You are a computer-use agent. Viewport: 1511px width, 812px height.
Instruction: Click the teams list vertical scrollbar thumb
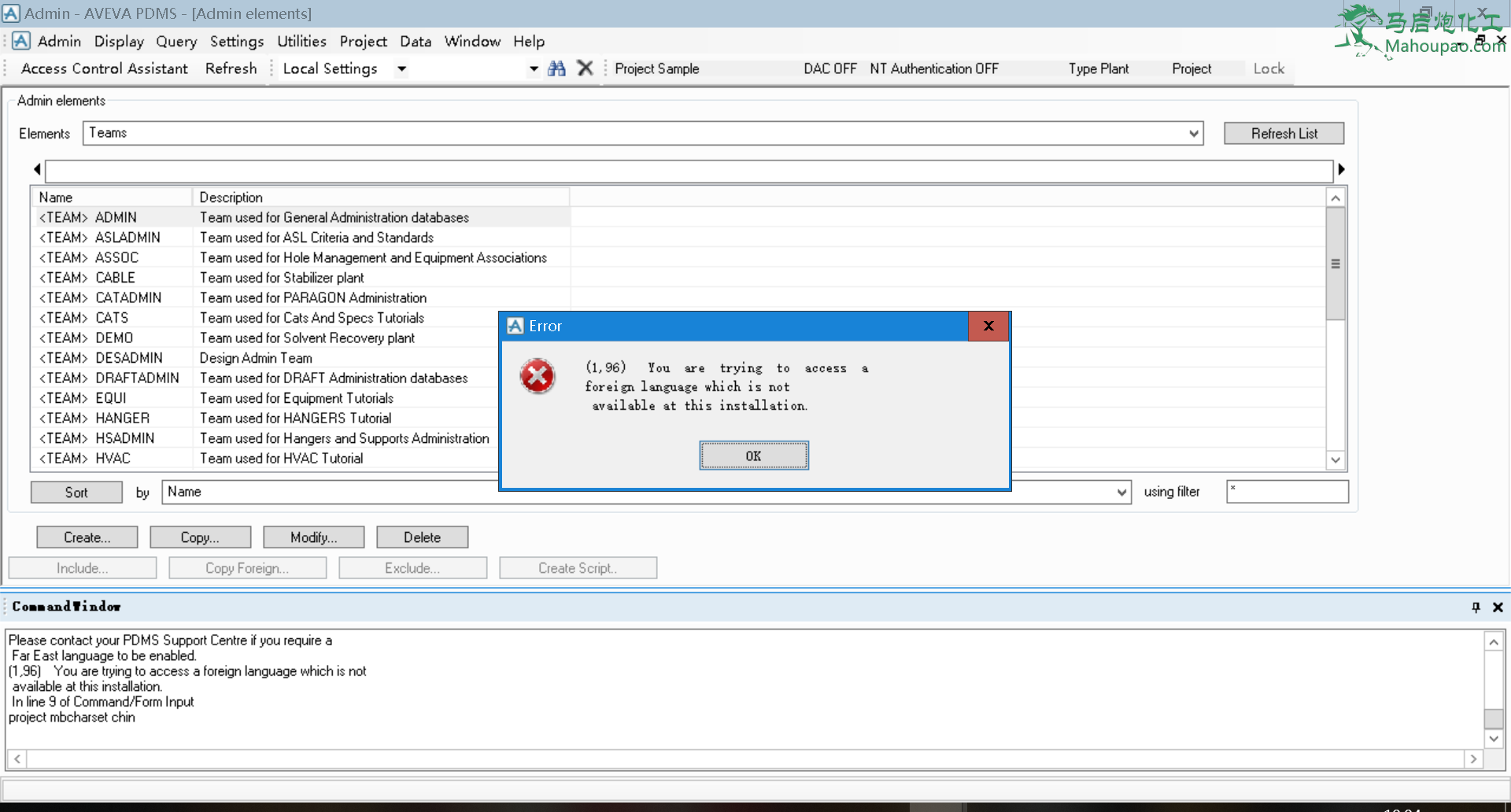1336,264
